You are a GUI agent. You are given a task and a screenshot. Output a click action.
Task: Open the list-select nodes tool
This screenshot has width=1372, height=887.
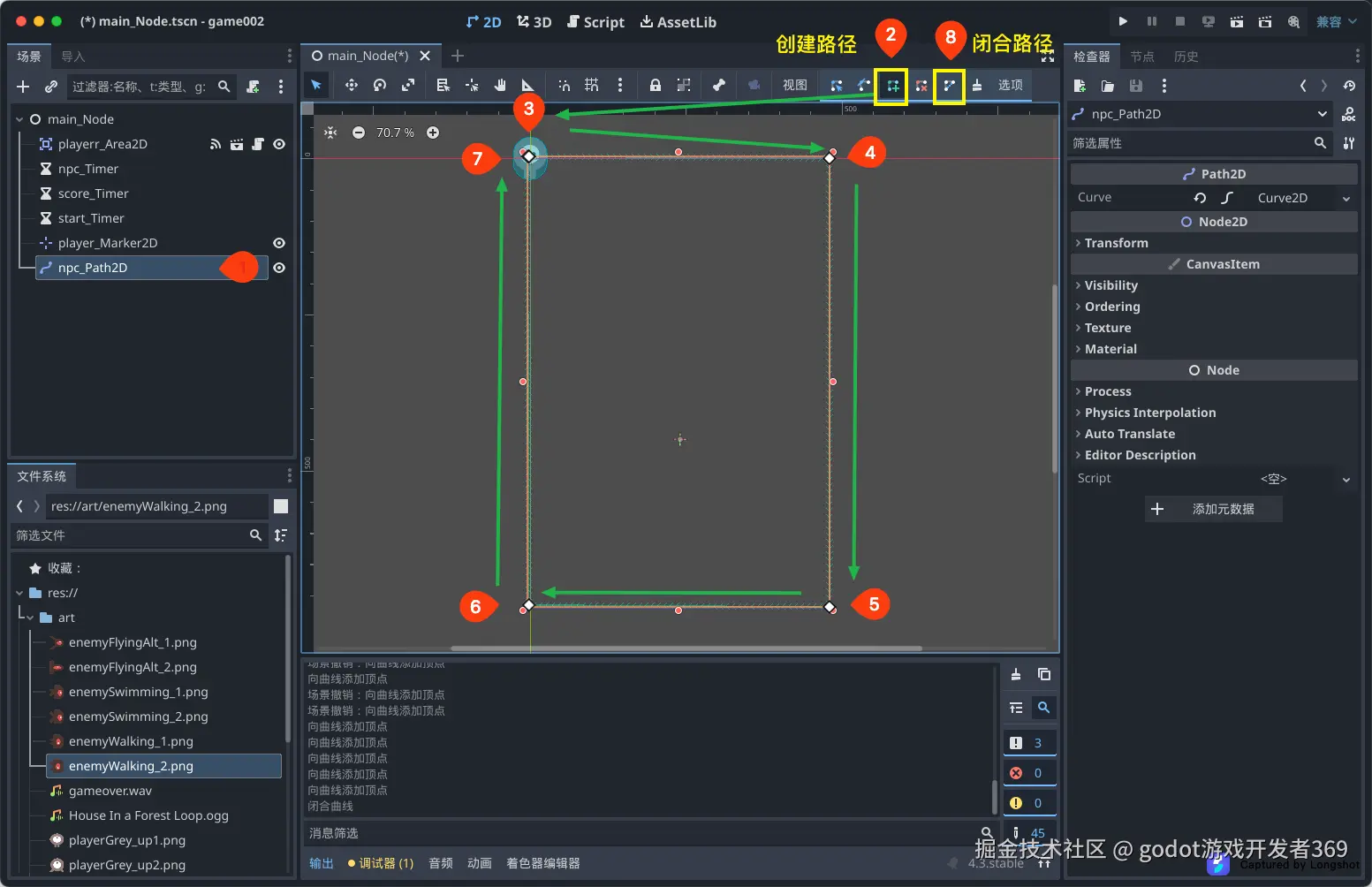click(443, 85)
